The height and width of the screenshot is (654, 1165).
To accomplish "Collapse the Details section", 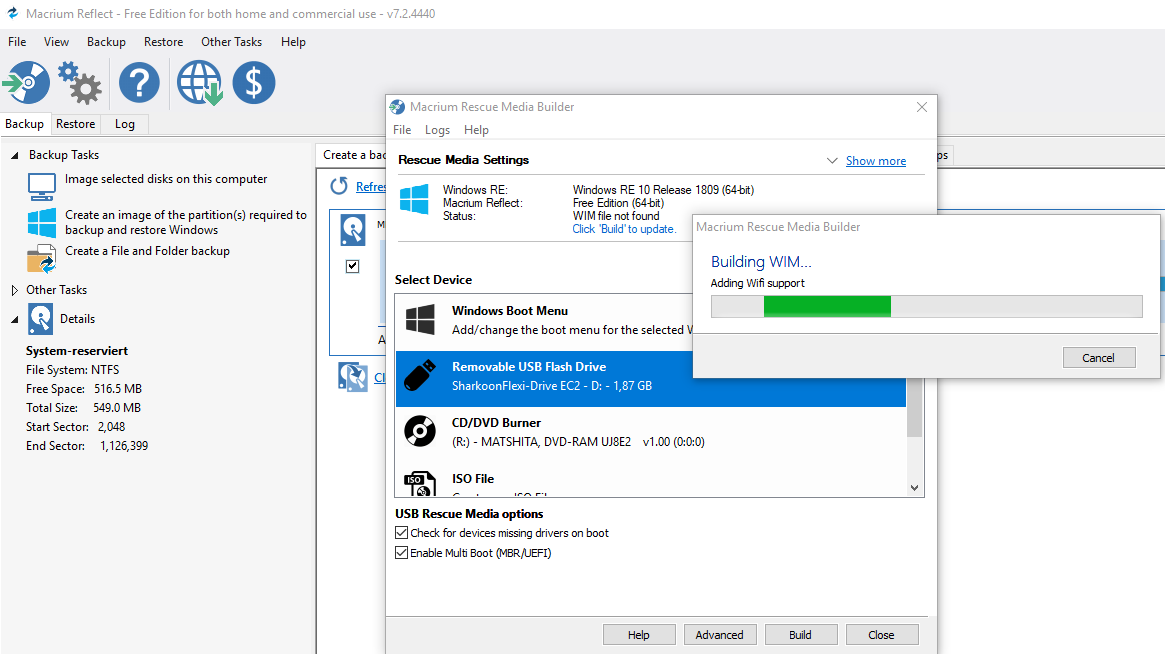I will point(14,320).
